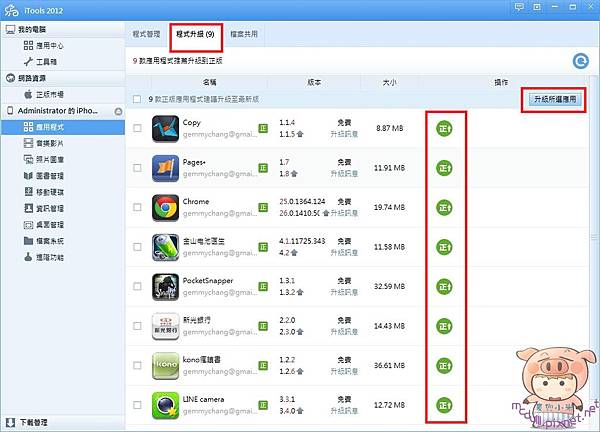Sort by the 版本 column header

(314, 82)
